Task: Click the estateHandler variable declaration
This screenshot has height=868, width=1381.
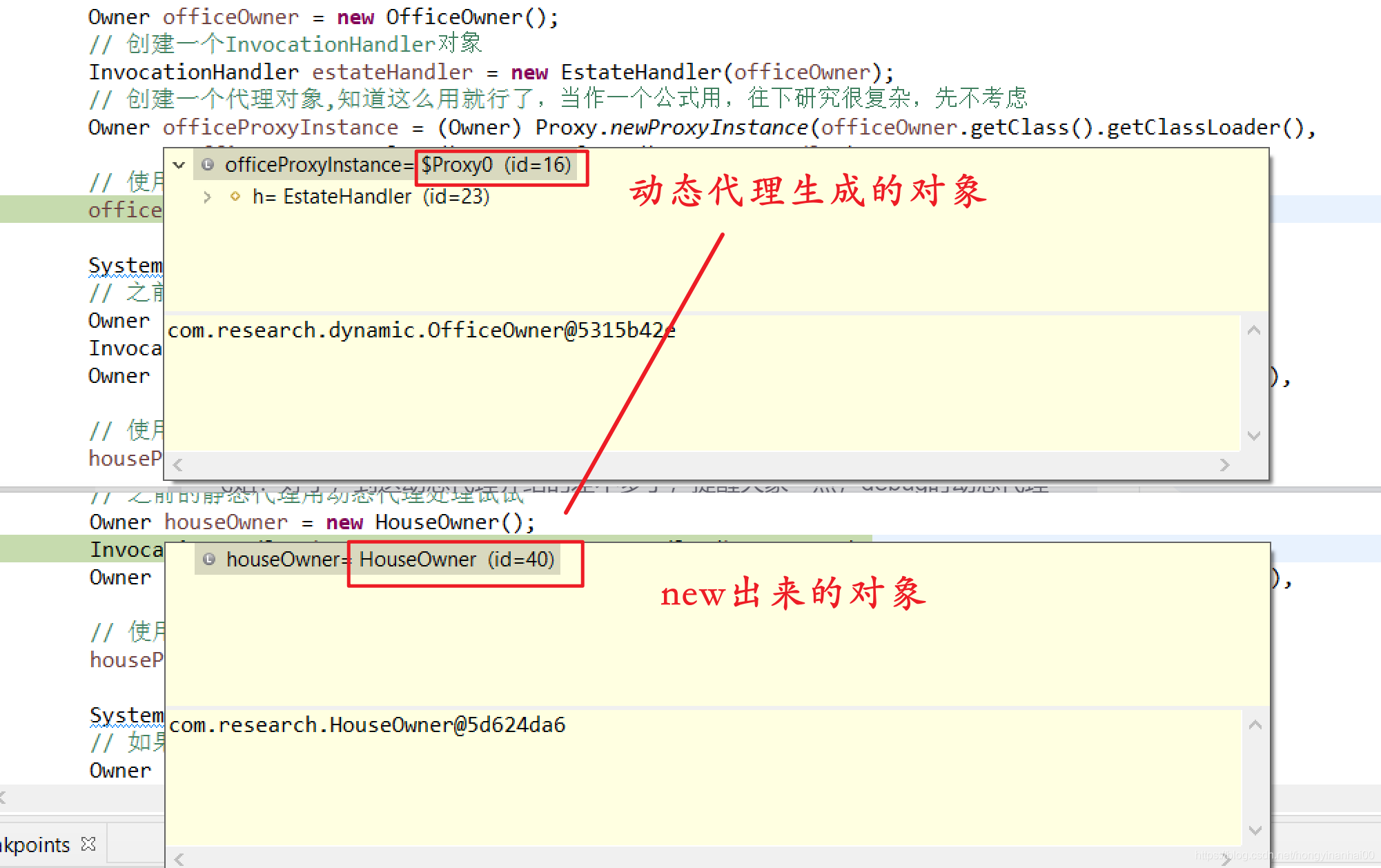Action: [x=392, y=72]
